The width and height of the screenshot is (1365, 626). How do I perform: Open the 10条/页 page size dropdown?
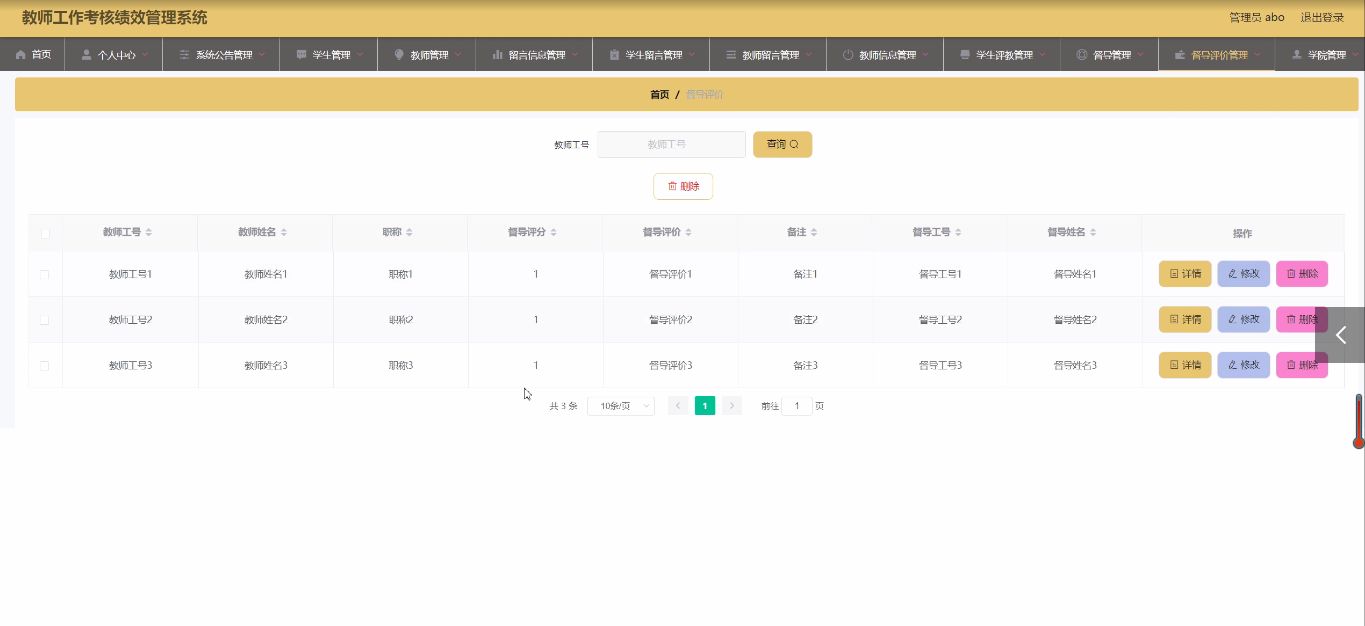click(621, 406)
